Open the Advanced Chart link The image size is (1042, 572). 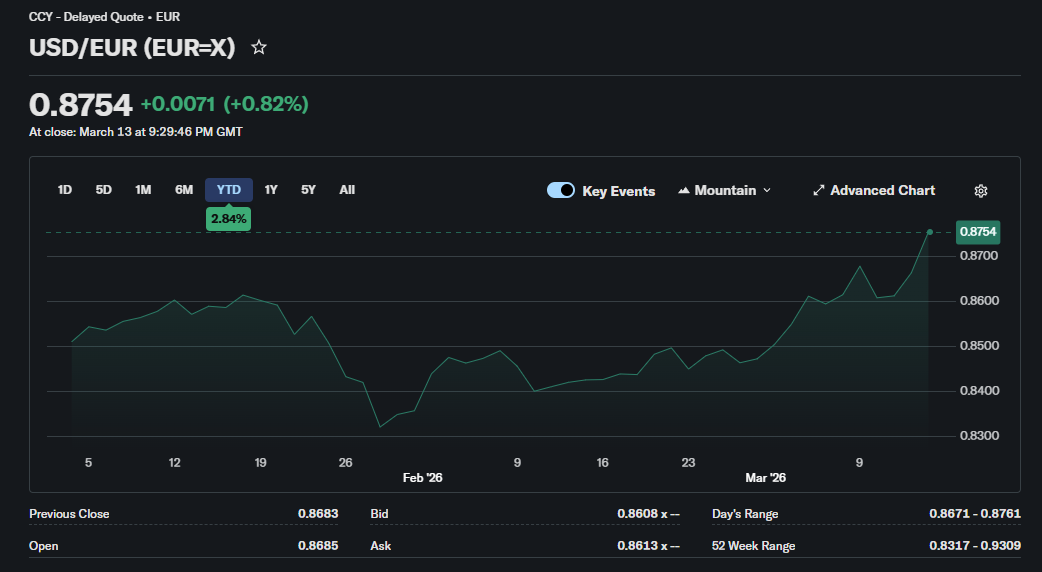874,191
